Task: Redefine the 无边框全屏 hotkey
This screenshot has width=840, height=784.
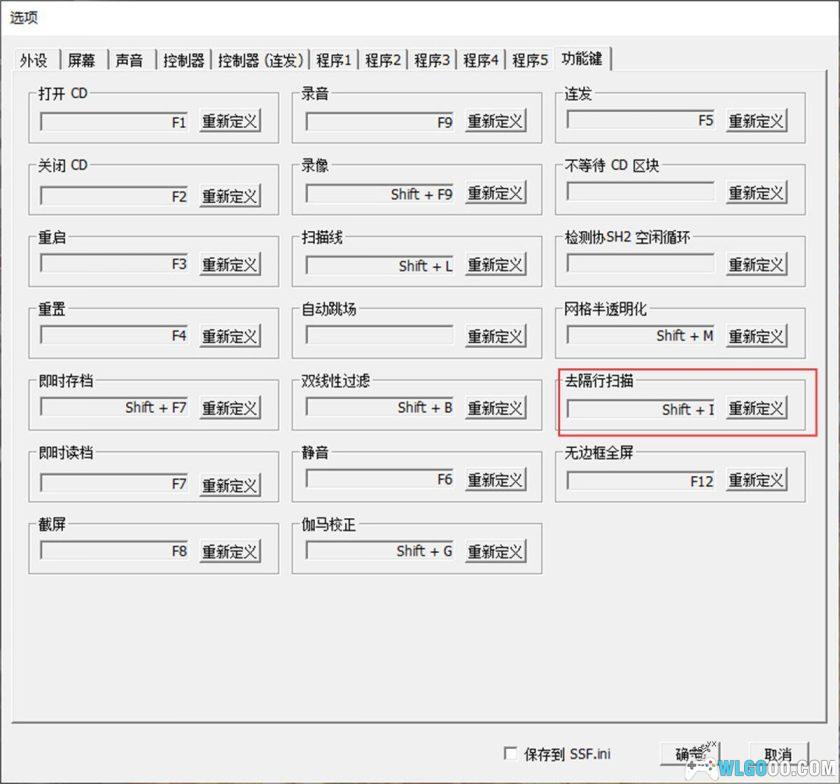Action: (x=757, y=479)
